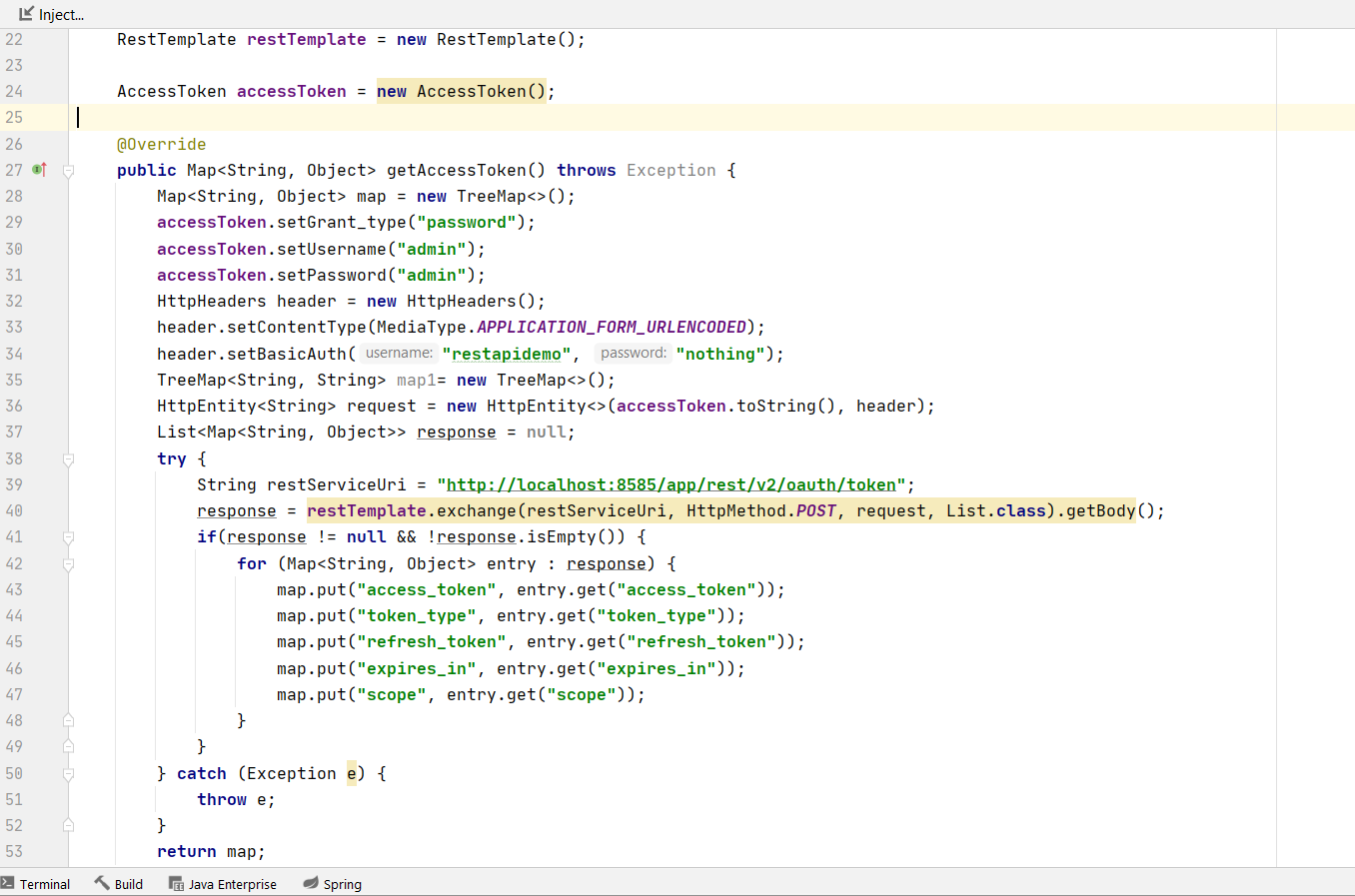The width and height of the screenshot is (1355, 896).
Task: Collapse the if block on line 41
Action: pos(68,537)
